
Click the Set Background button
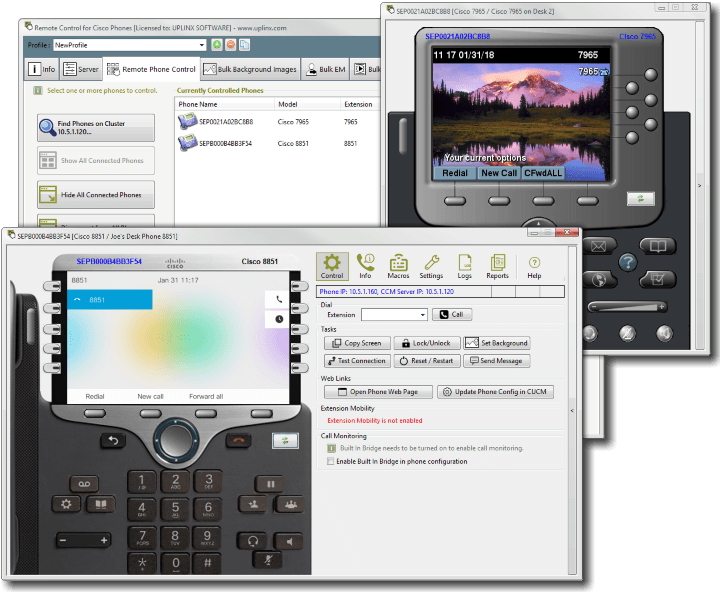[x=496, y=343]
